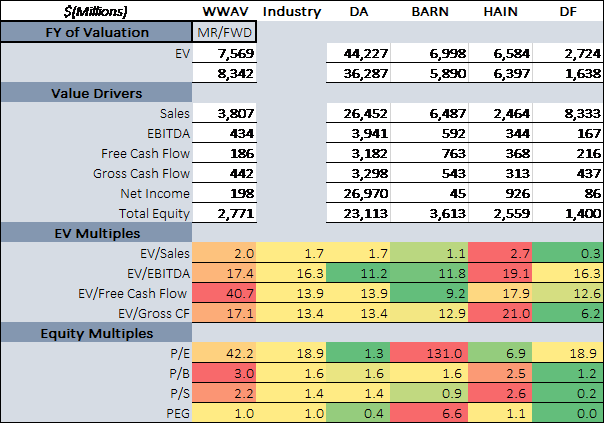Select the EV/Free Cash Flow row label
605x424 pixels.
point(133,294)
